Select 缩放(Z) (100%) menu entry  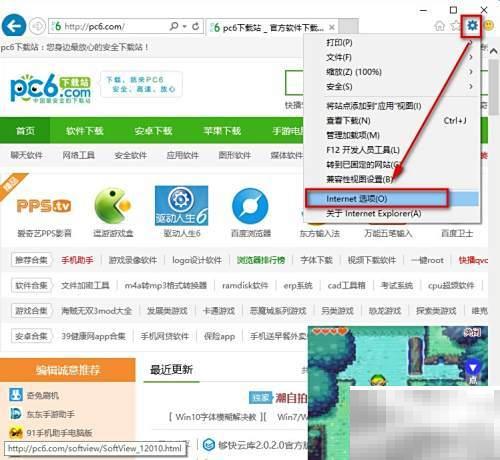392,72
